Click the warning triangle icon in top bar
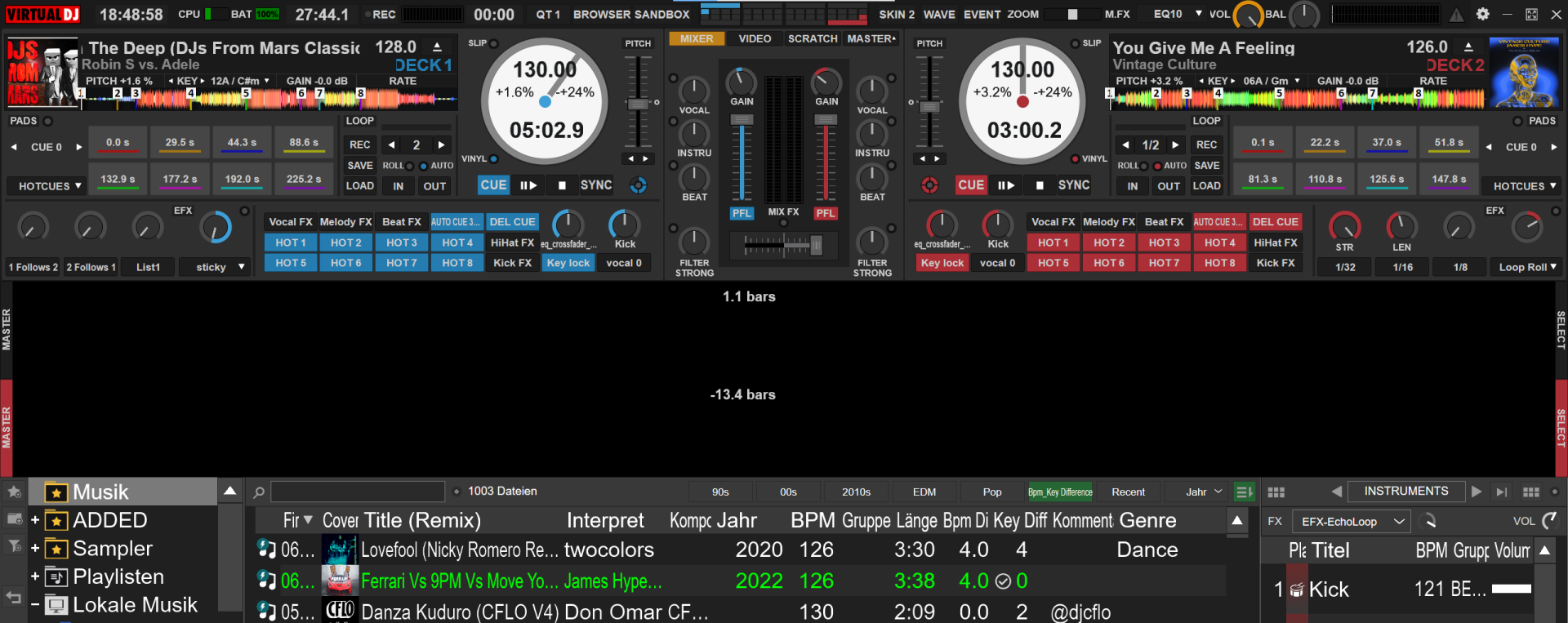The width and height of the screenshot is (1568, 623). tap(1456, 14)
